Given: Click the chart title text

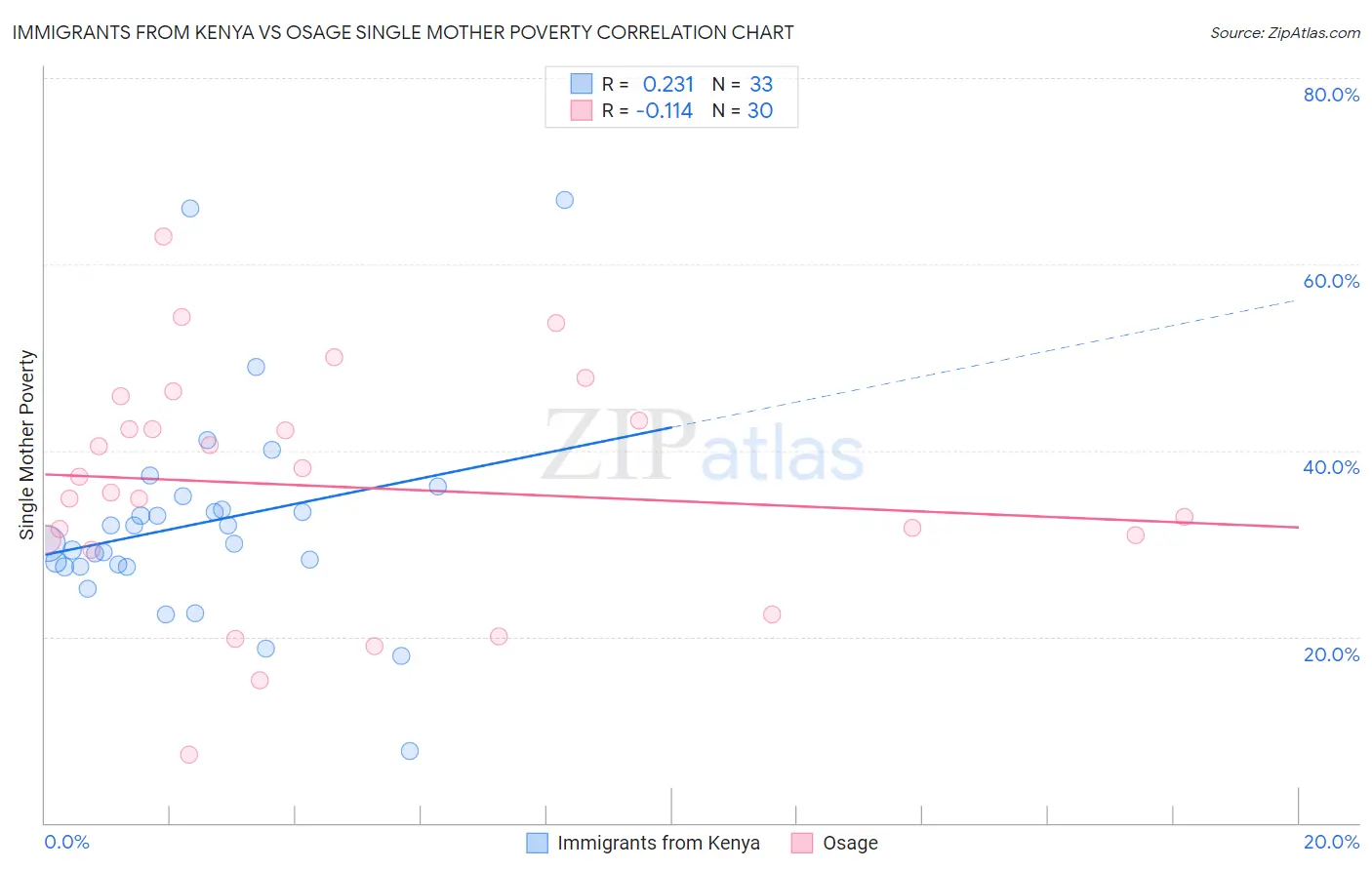Looking at the screenshot, I should click(x=403, y=32).
